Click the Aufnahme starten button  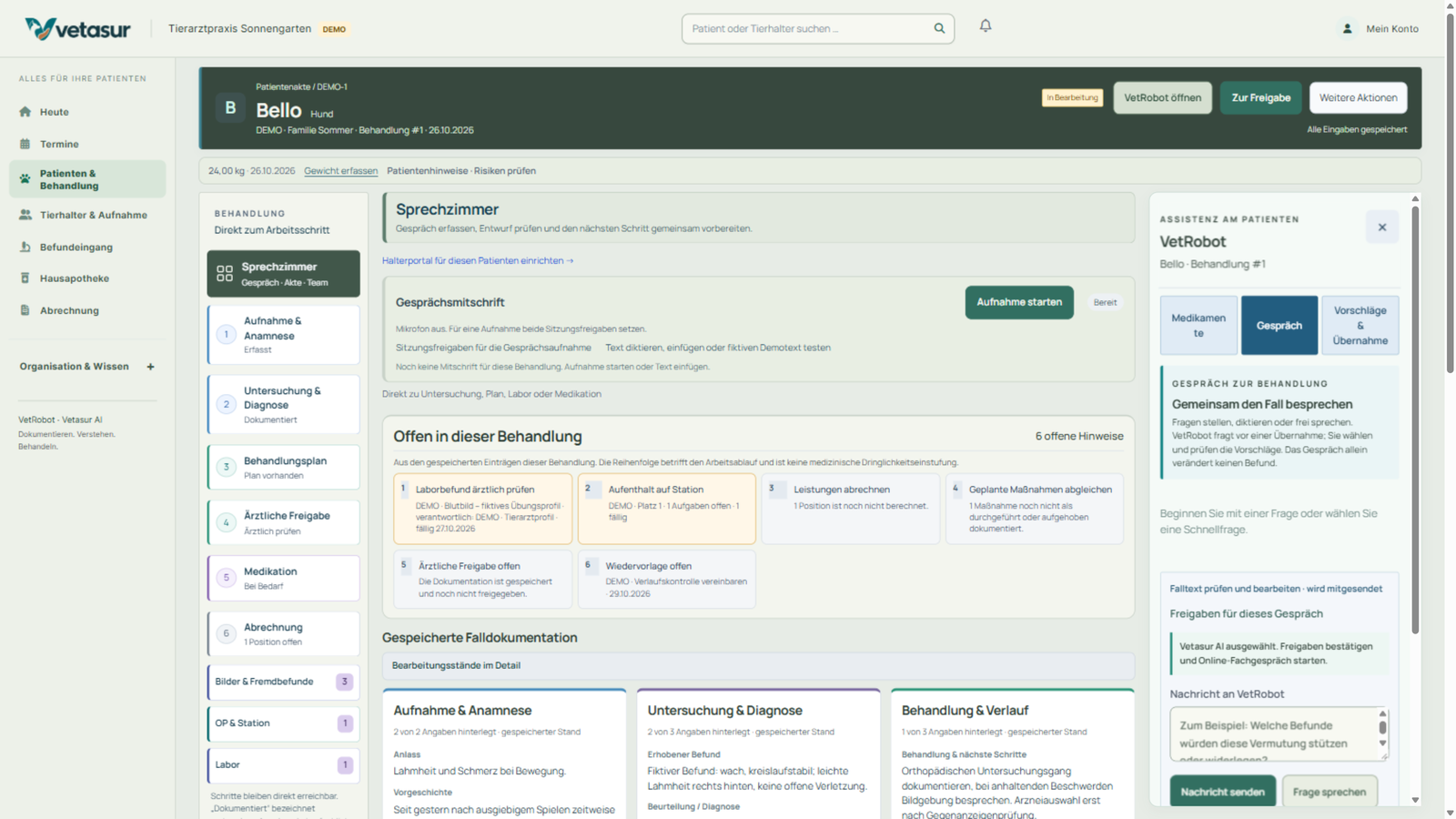tap(1019, 302)
